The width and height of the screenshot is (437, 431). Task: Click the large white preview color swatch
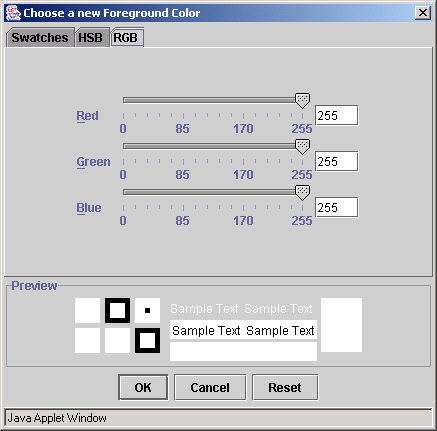point(341,325)
